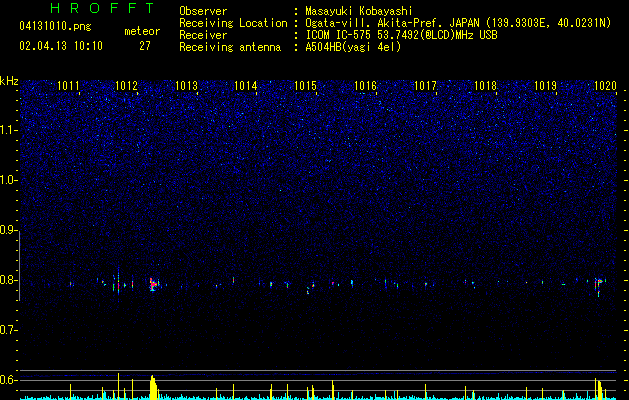Click the 1.0 kHz axis label
This screenshot has width=629, height=400.
click(x=8, y=180)
